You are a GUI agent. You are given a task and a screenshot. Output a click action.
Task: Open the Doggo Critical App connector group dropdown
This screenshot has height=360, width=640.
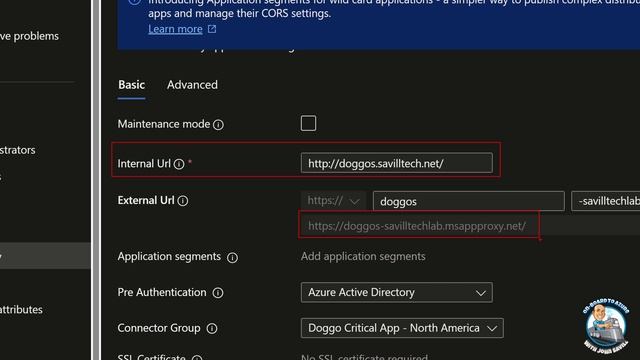402,328
